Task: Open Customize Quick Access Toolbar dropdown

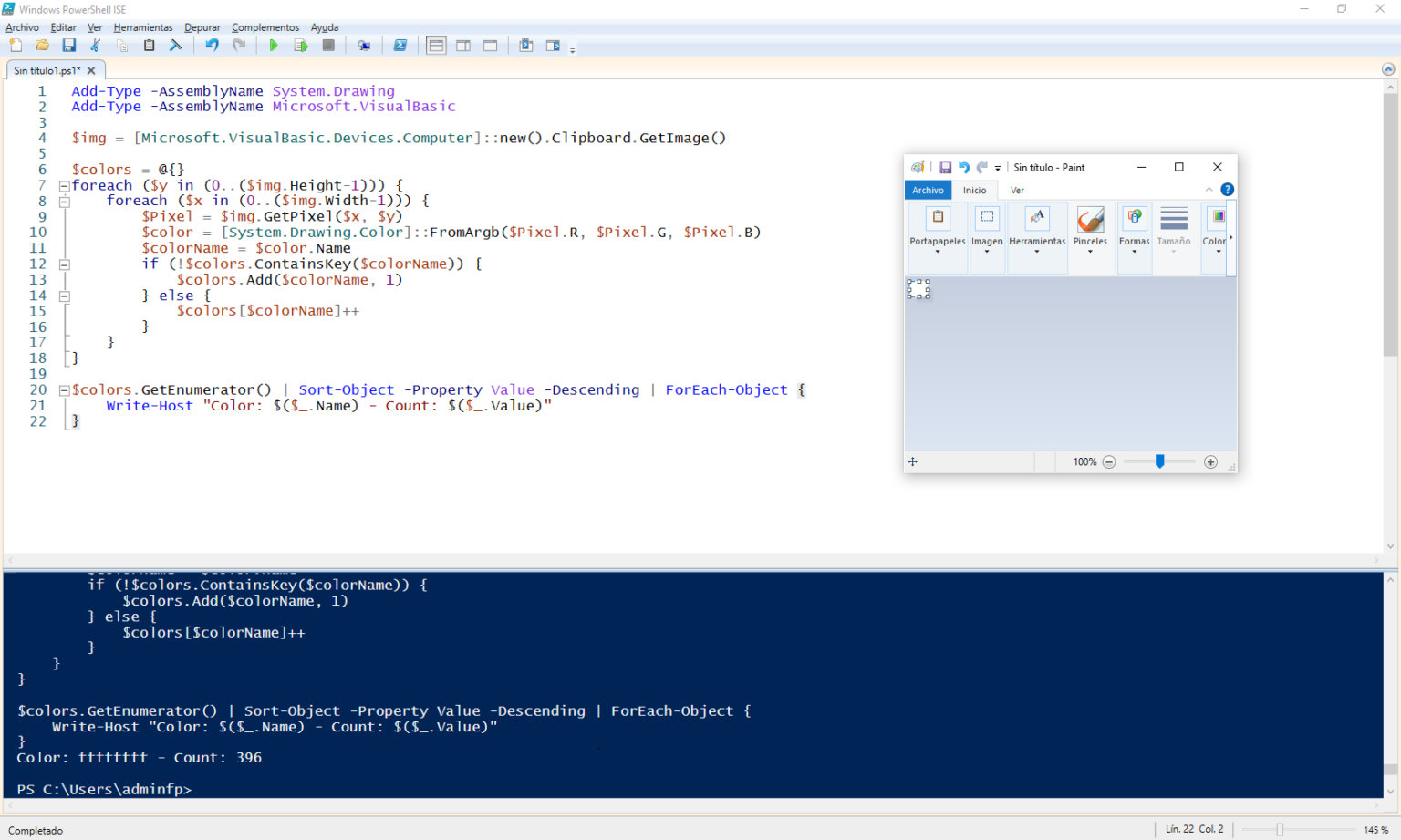Action: 998,167
